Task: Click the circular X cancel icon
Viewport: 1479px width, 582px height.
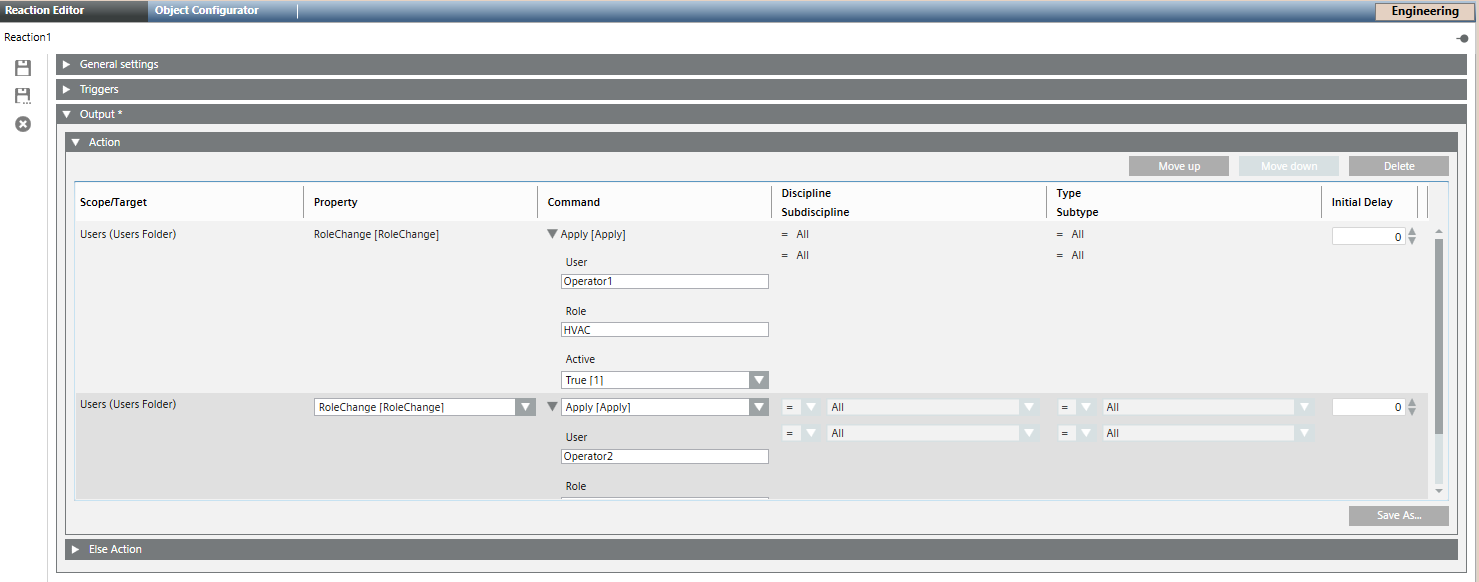Action: pyautogui.click(x=22, y=124)
